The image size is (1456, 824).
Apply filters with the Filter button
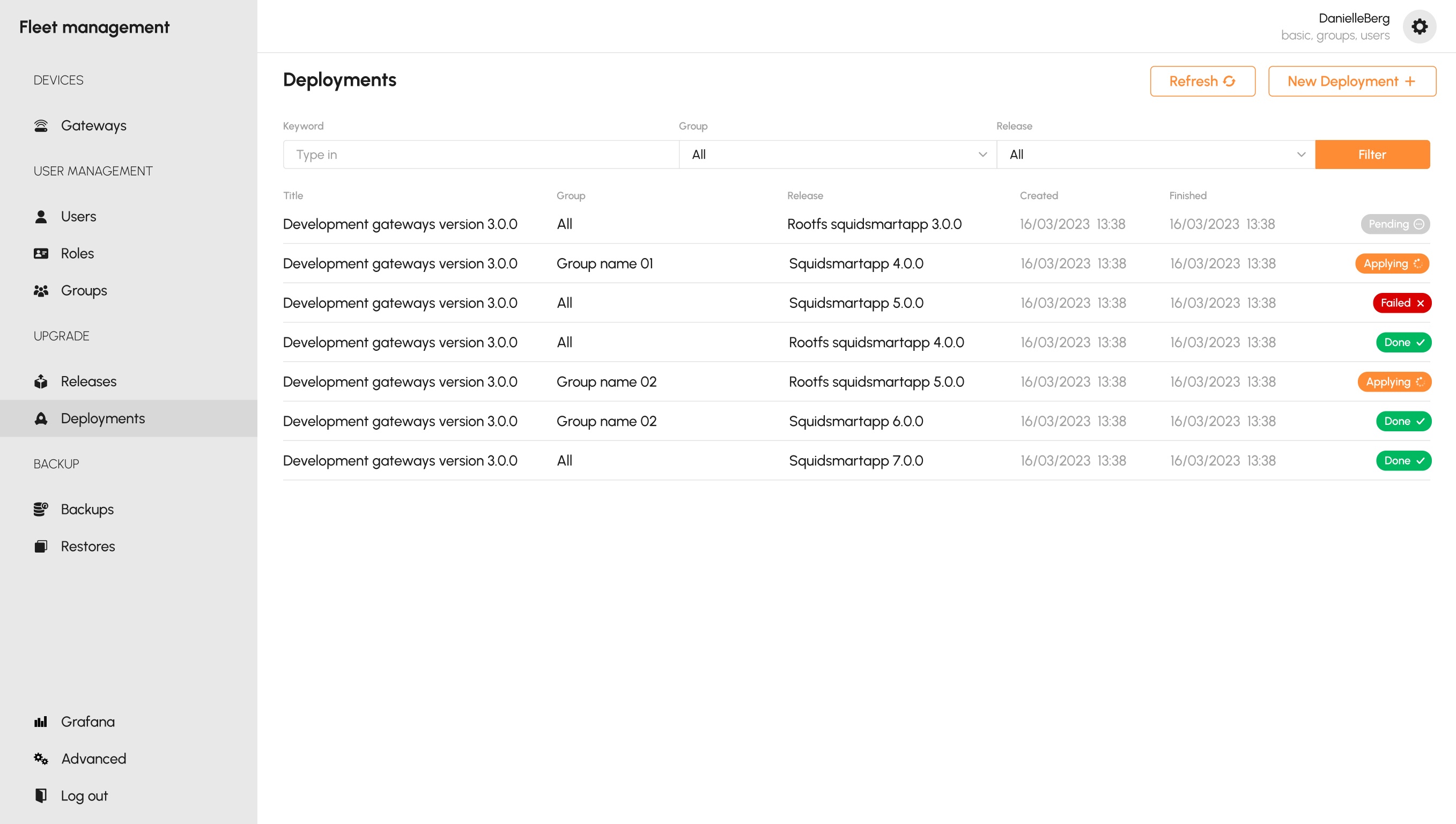pyautogui.click(x=1372, y=154)
